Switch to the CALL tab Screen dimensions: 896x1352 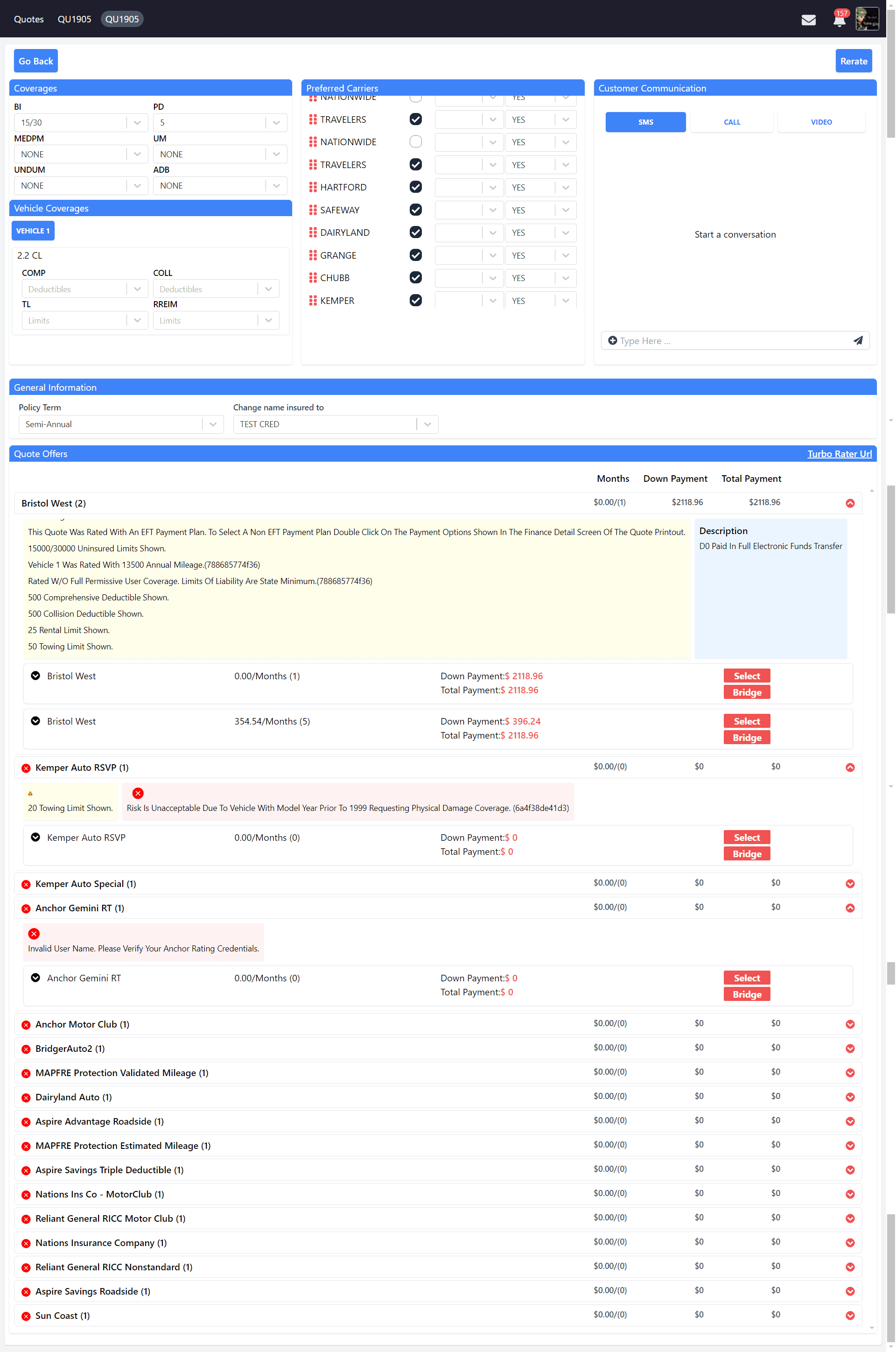(x=731, y=122)
